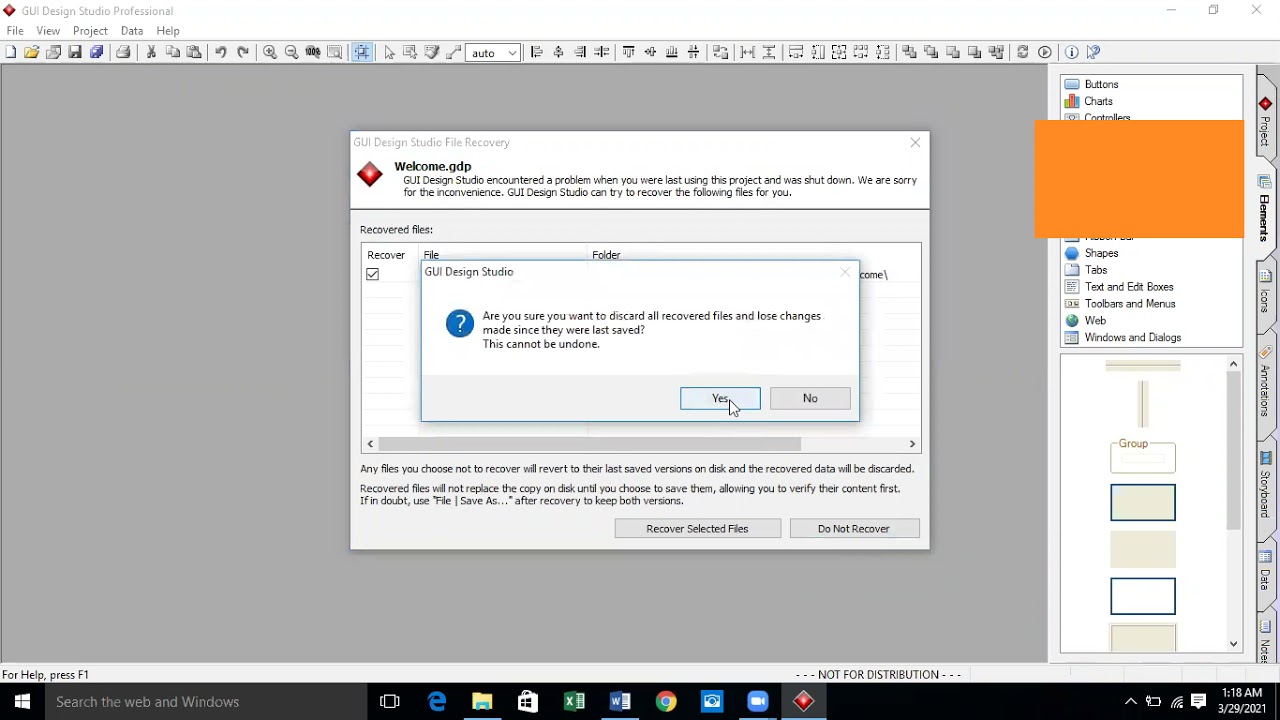Click the Zoom 100% icon
Image resolution: width=1280 pixels, height=720 pixels.
[313, 52]
